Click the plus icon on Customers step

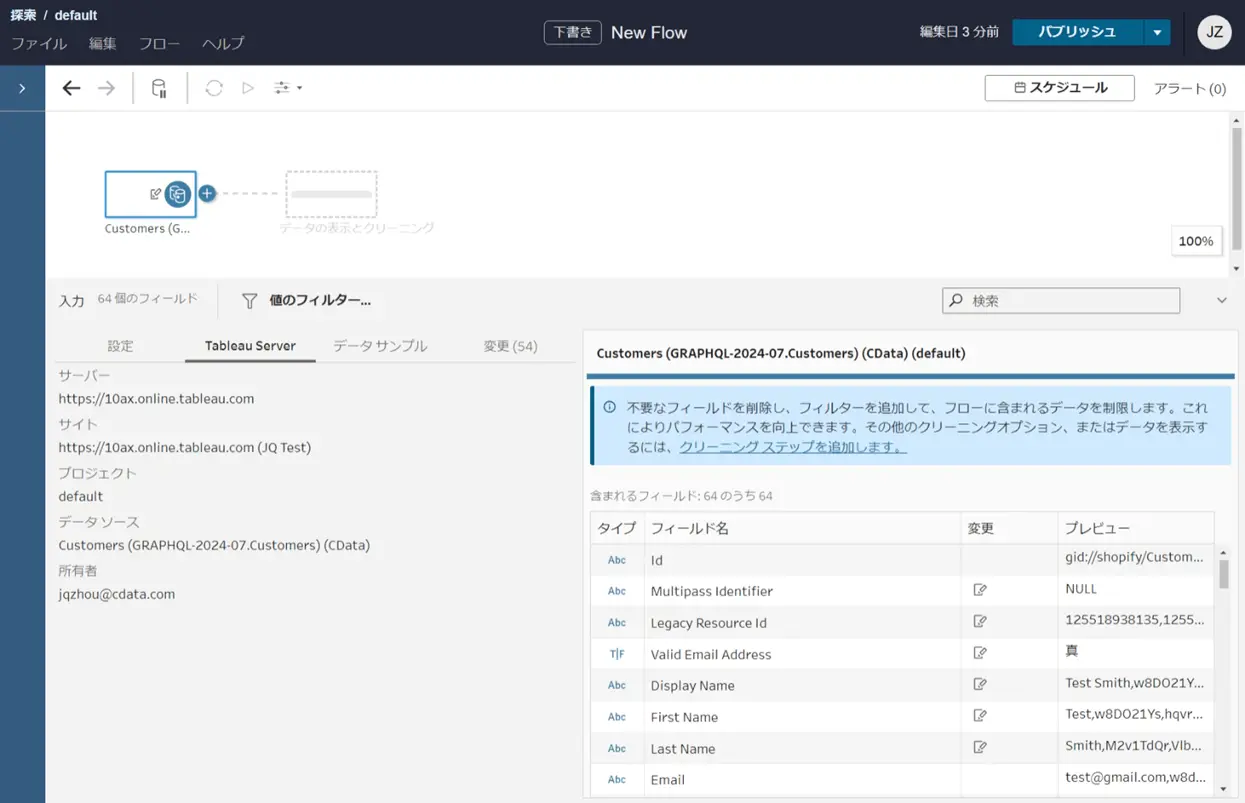click(207, 194)
